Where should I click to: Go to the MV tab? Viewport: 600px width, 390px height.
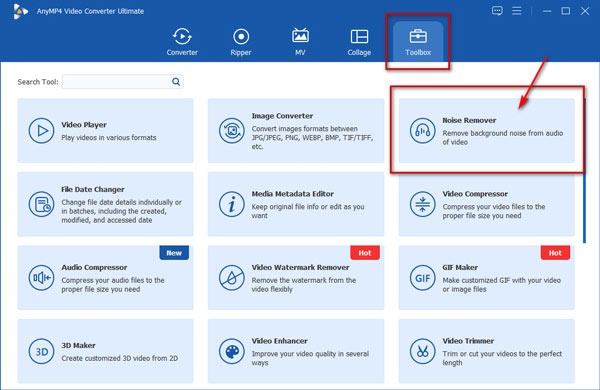300,42
